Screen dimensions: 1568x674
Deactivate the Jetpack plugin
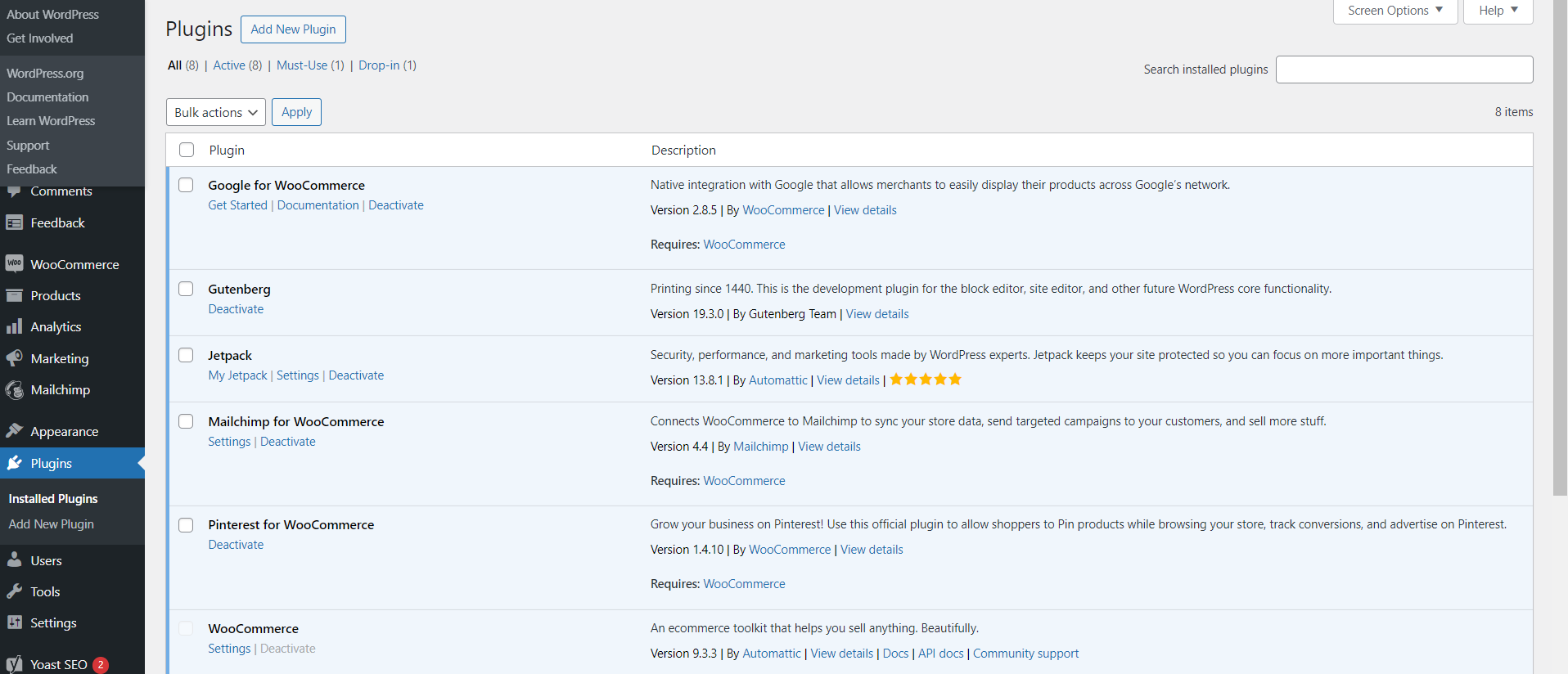356,375
